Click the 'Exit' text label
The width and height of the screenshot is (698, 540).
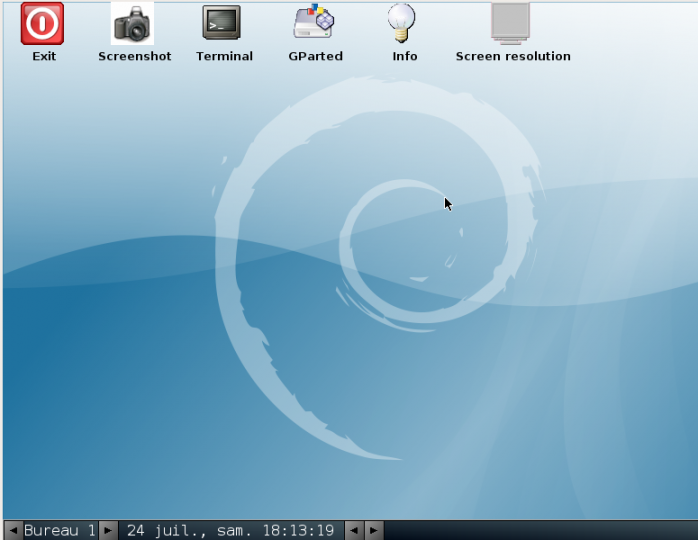(x=44, y=57)
